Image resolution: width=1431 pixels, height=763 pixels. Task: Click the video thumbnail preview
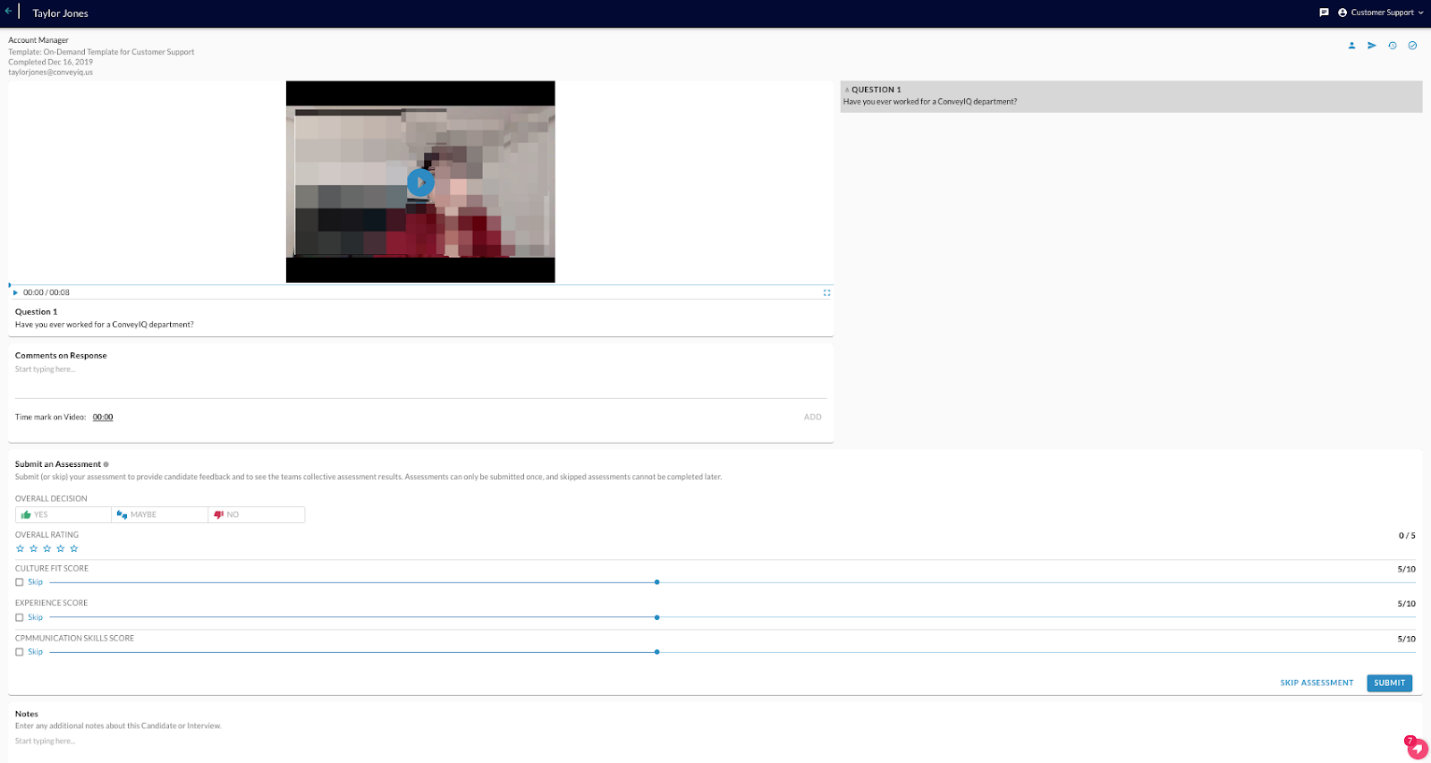click(421, 182)
